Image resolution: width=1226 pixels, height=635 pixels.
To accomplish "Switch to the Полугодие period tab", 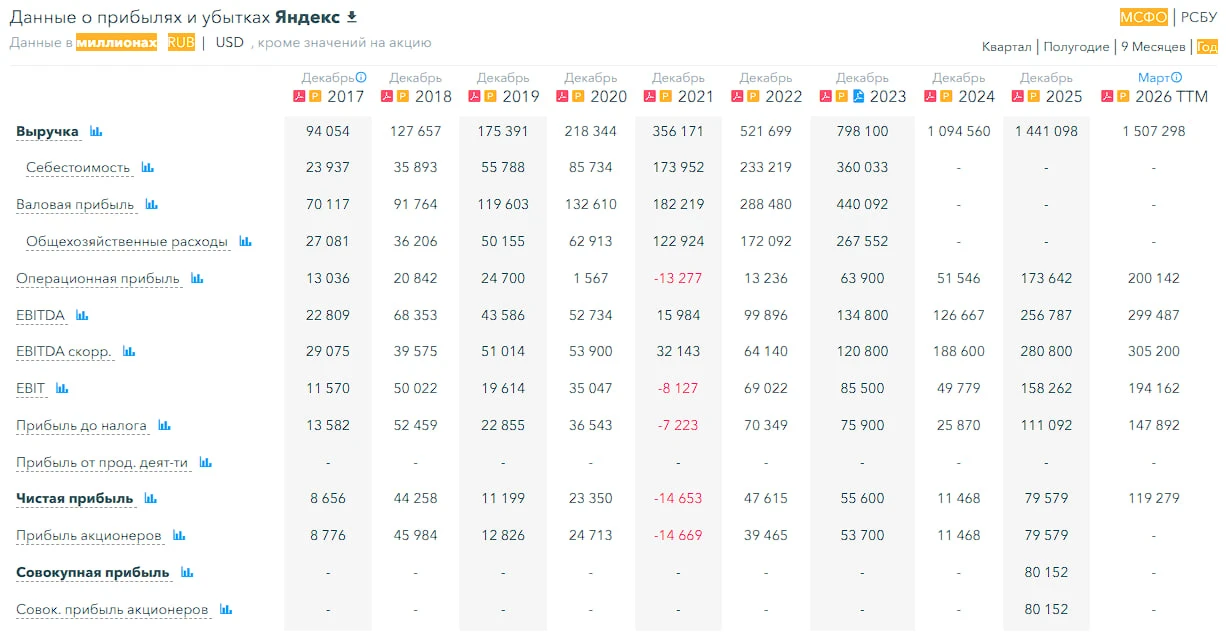I will [x=1076, y=47].
